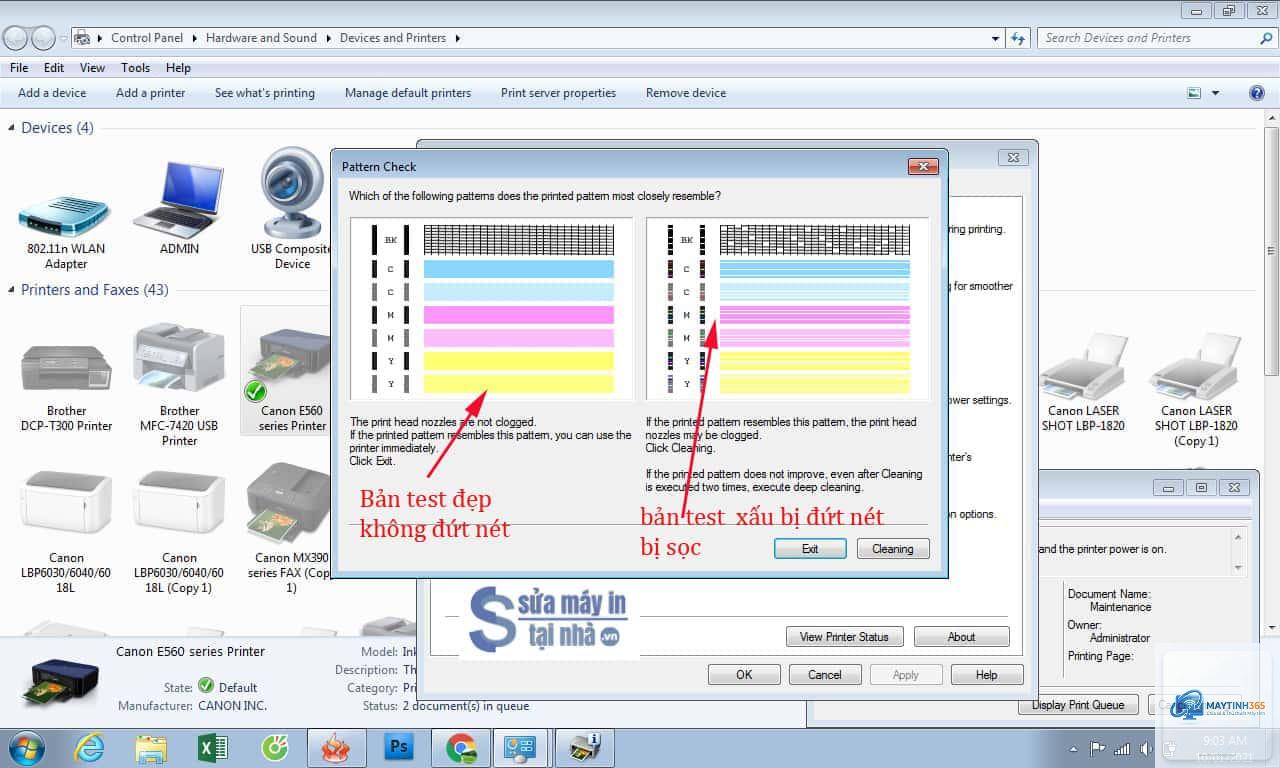This screenshot has width=1280, height=768.
Task: Click the About button in printer properties
Action: tap(962, 637)
